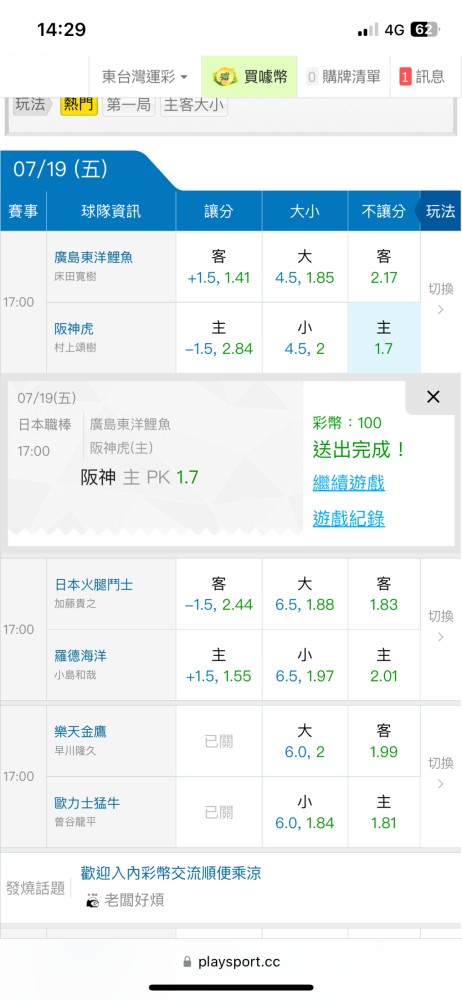This screenshot has width=462, height=1000.
Task: Pick 小 6.0, 1.84 under option
Action: click(x=305, y=812)
